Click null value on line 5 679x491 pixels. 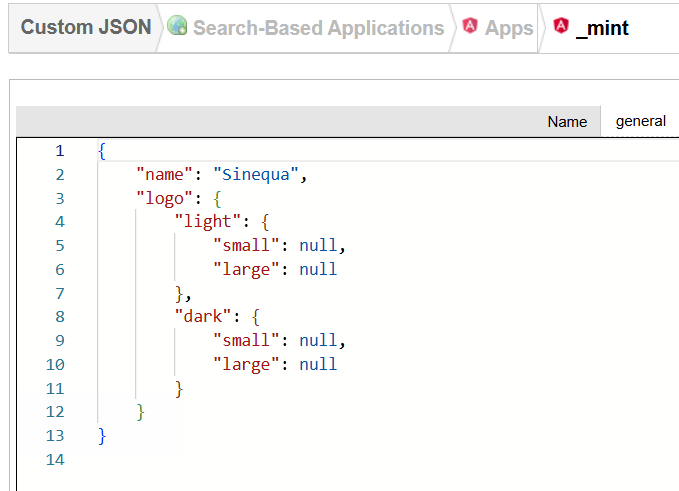pyautogui.click(x=318, y=246)
